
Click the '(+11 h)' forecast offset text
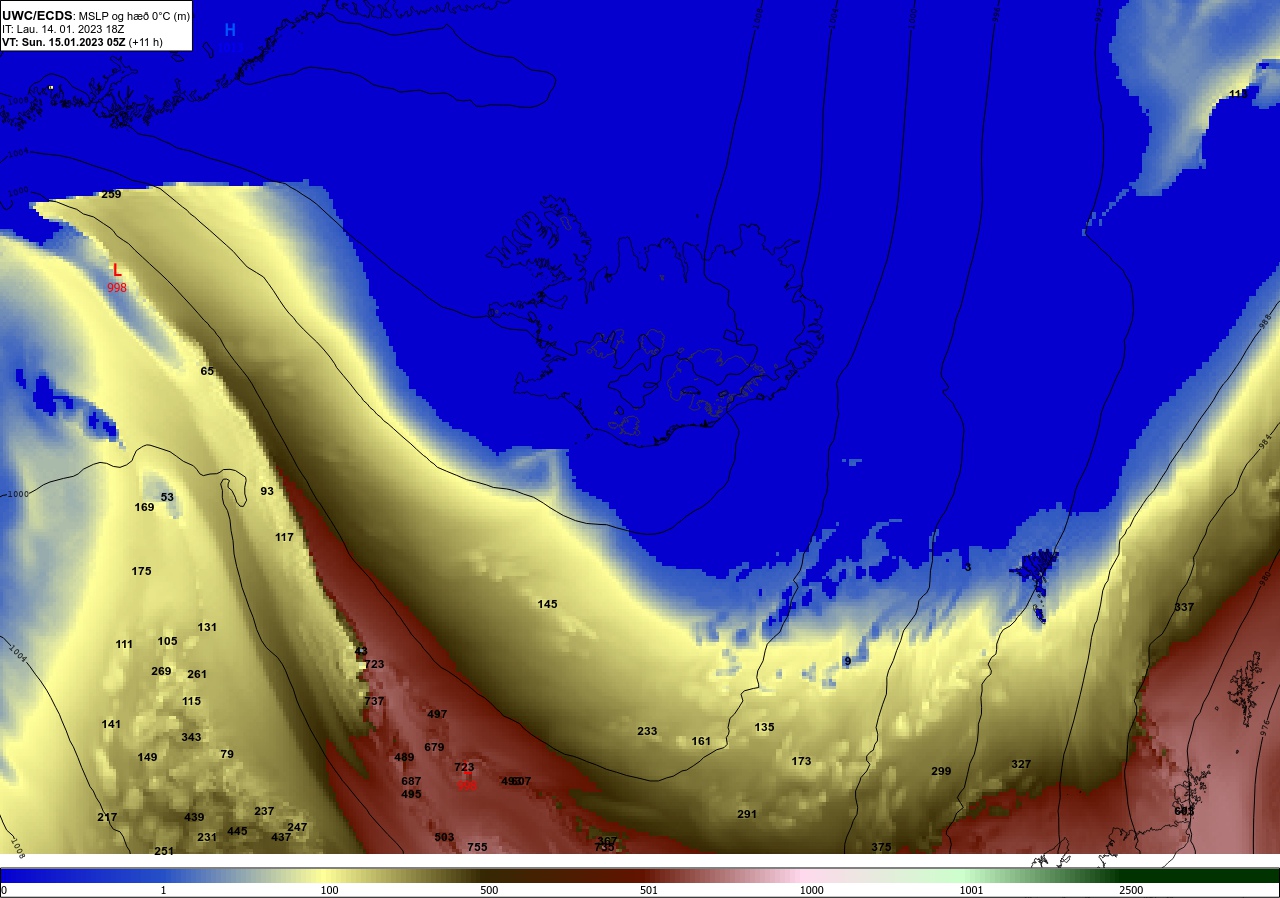click(x=146, y=42)
